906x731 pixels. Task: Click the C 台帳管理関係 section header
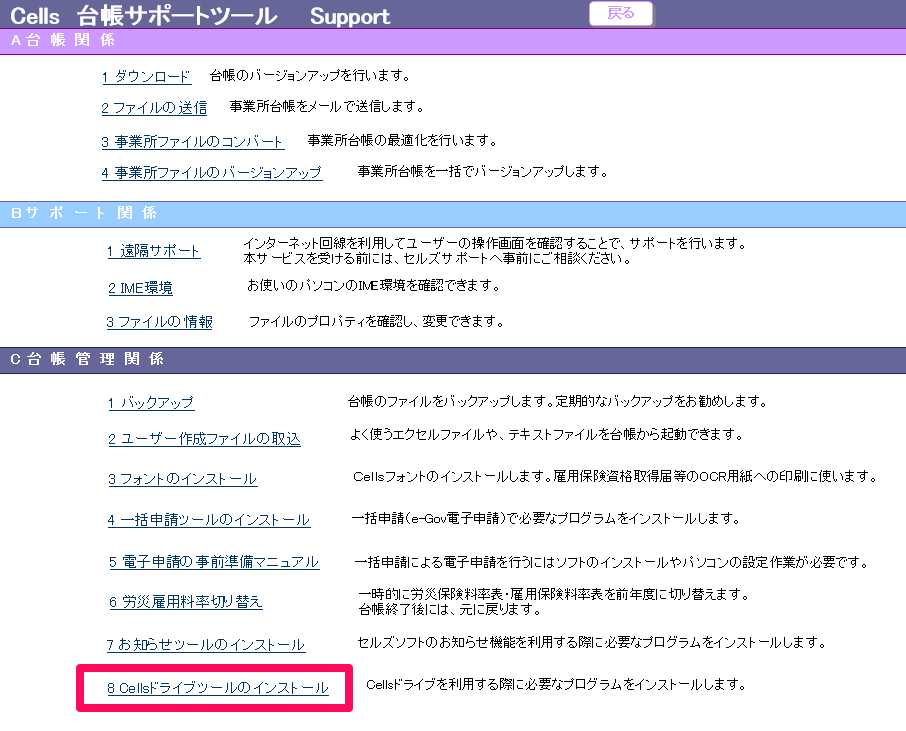pos(88,358)
